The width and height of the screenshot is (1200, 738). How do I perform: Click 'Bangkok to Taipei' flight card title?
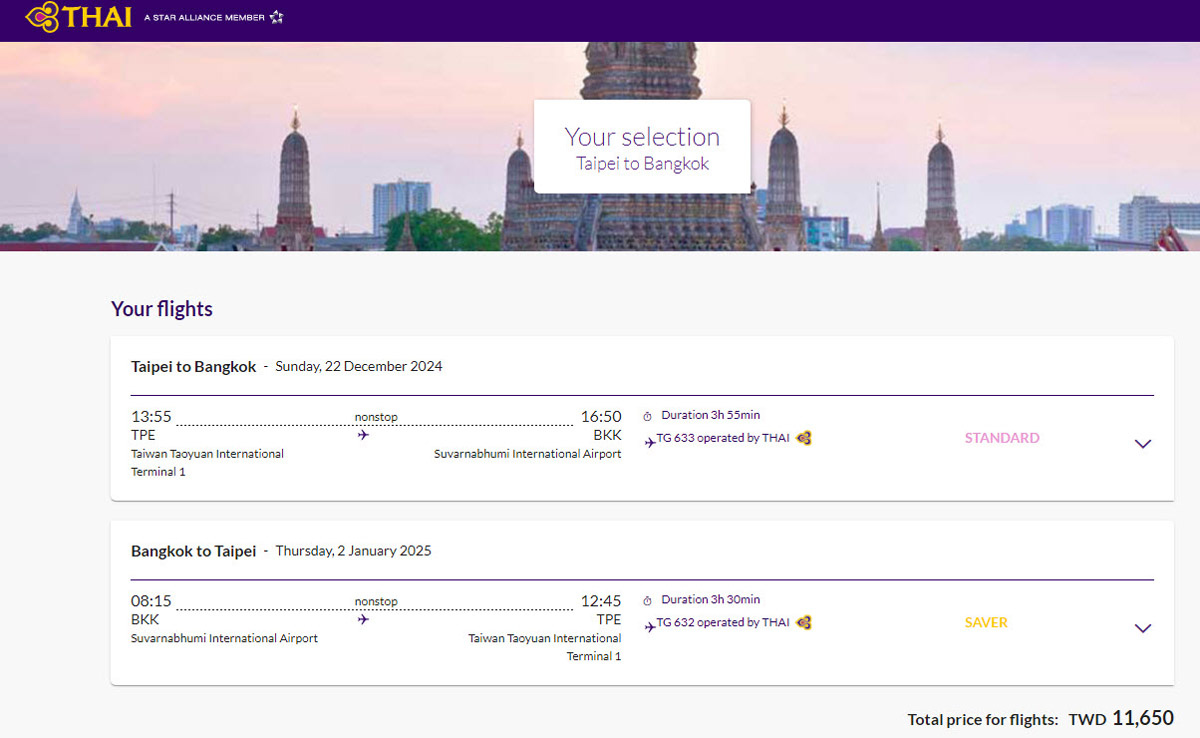[194, 550]
